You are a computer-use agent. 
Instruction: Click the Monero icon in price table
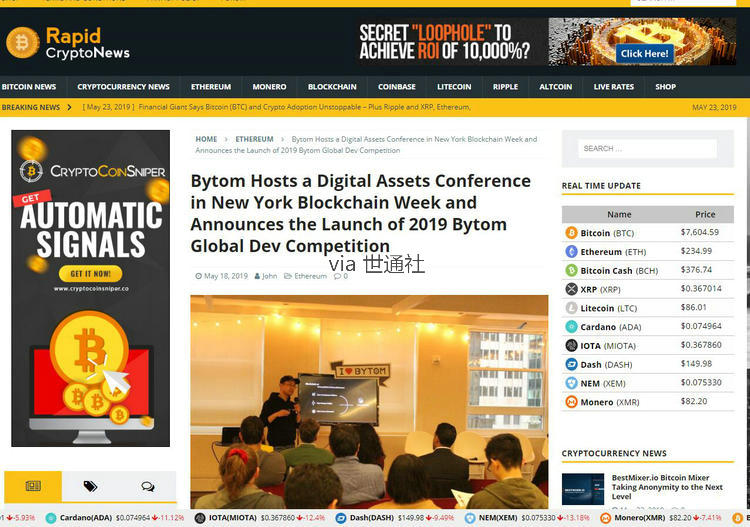[x=571, y=402]
